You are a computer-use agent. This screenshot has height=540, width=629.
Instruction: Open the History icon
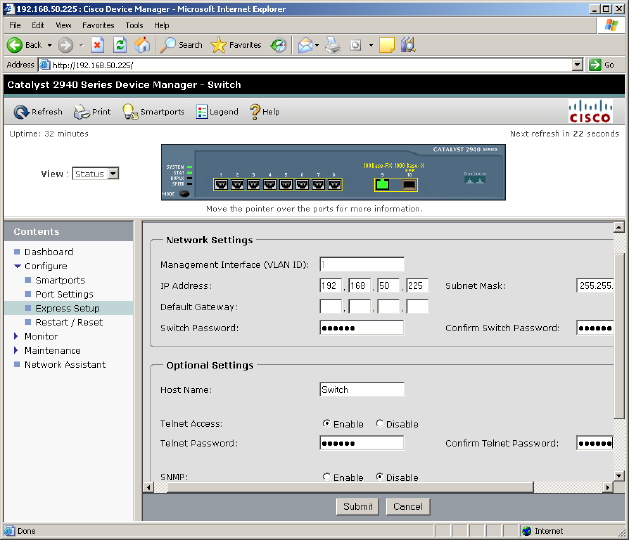pyautogui.click(x=279, y=45)
